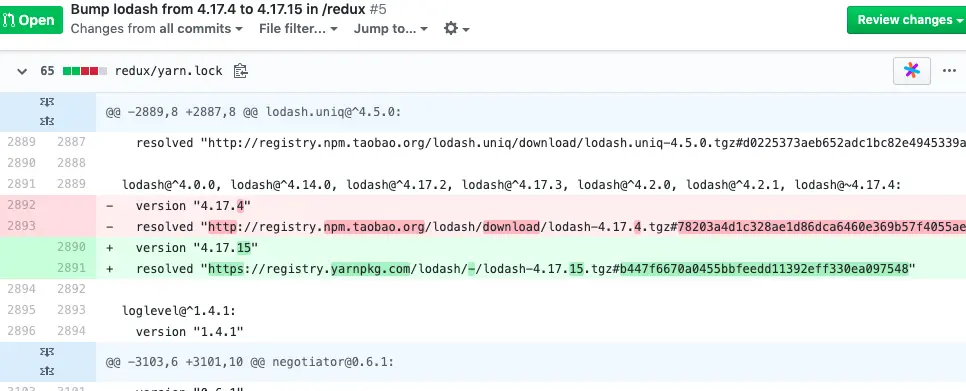Expand lines downward at lodash.uniq hunk
Screen dimensions: 966x391
tap(47, 122)
